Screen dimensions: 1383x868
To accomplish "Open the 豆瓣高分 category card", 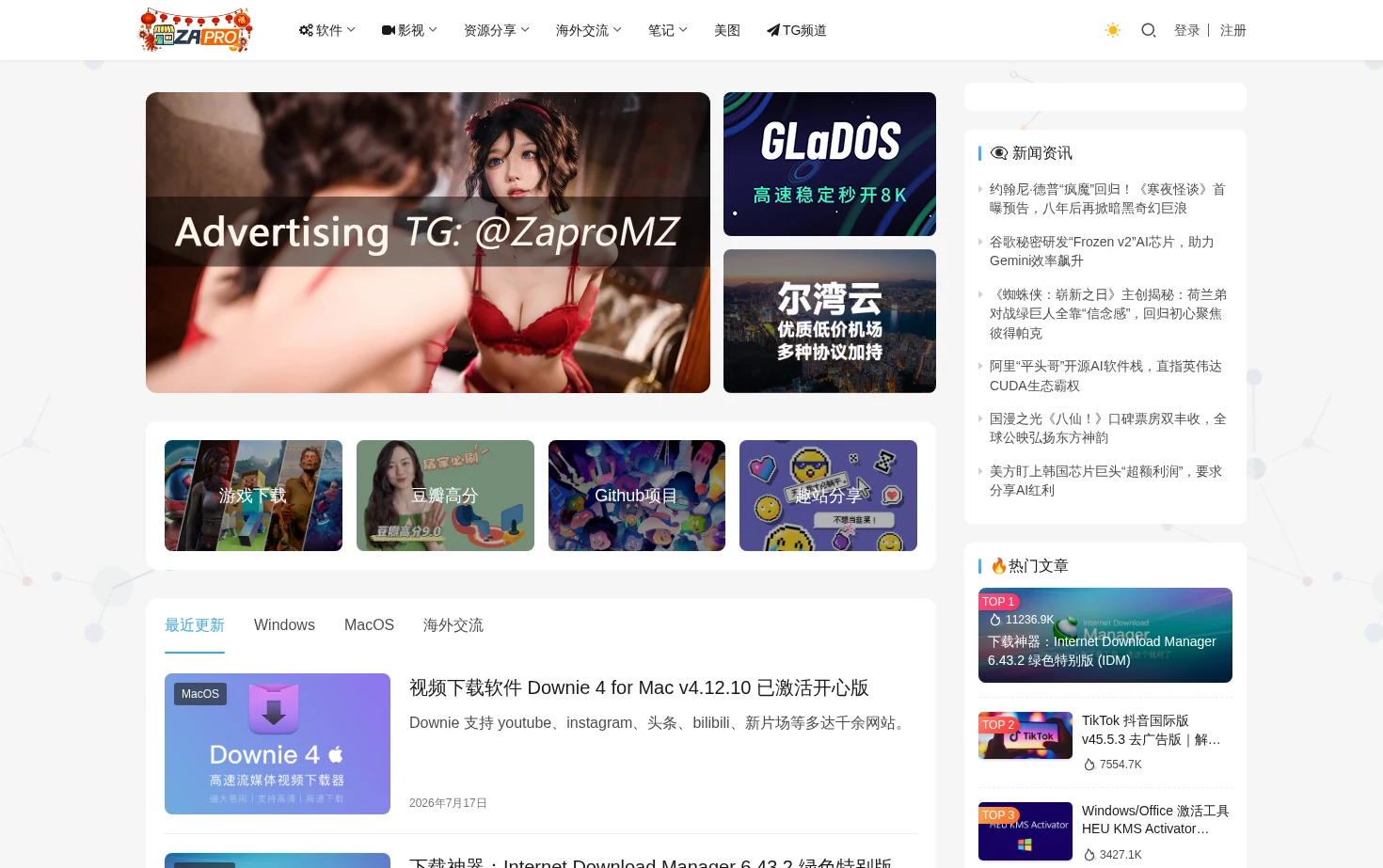I will (445, 496).
